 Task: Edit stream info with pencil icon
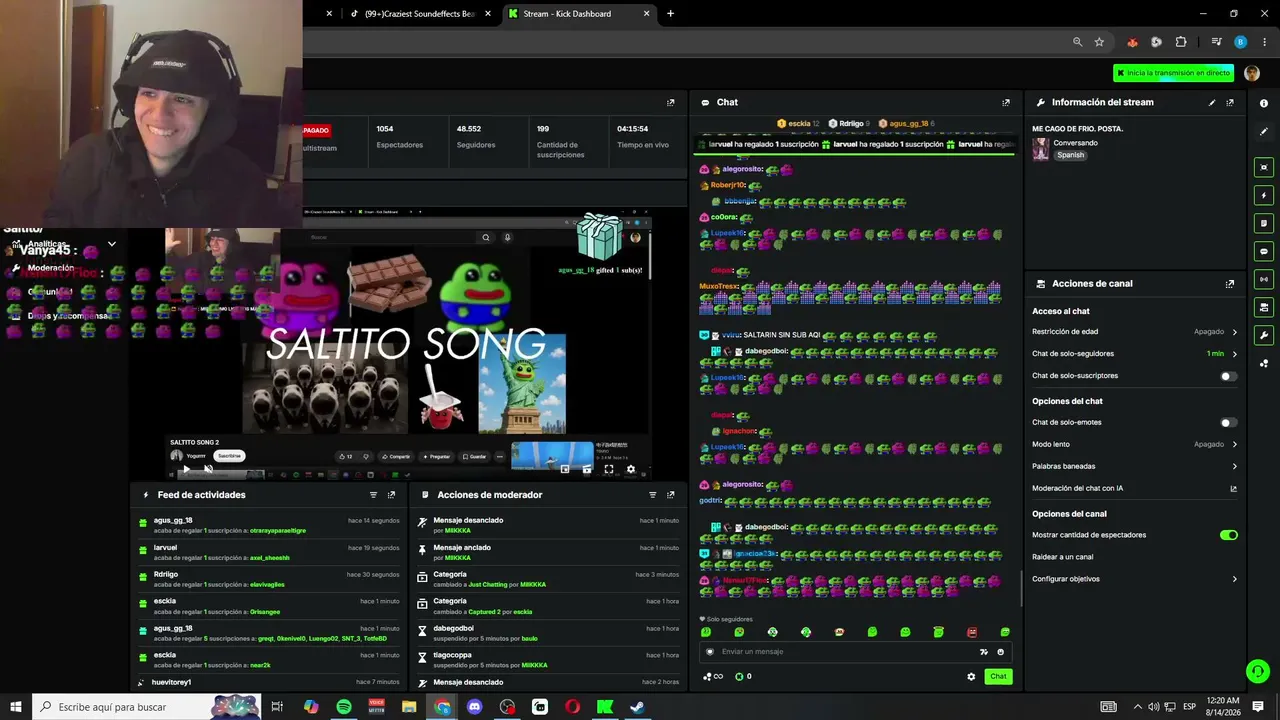tap(1212, 102)
